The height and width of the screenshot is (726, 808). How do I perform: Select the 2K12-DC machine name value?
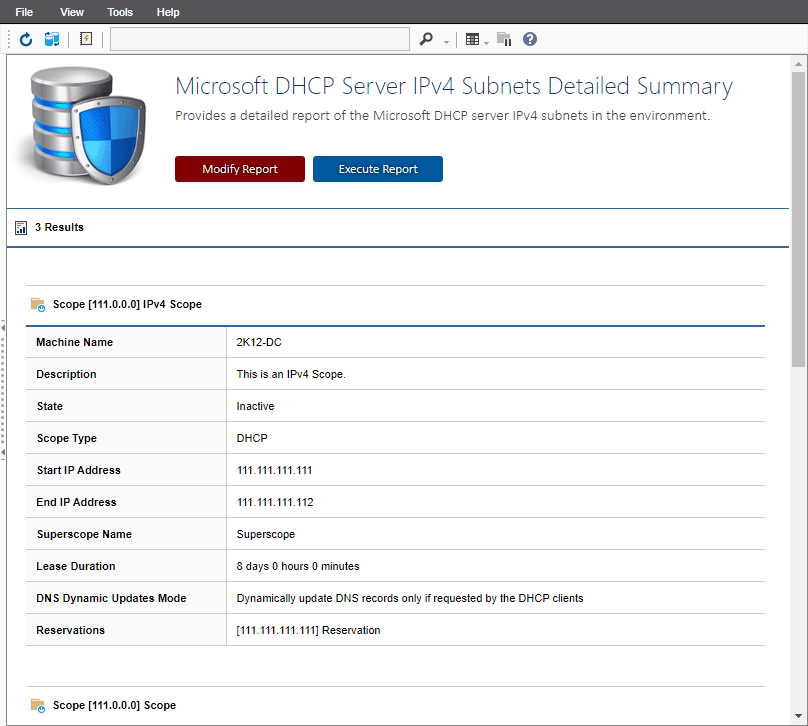pos(259,342)
